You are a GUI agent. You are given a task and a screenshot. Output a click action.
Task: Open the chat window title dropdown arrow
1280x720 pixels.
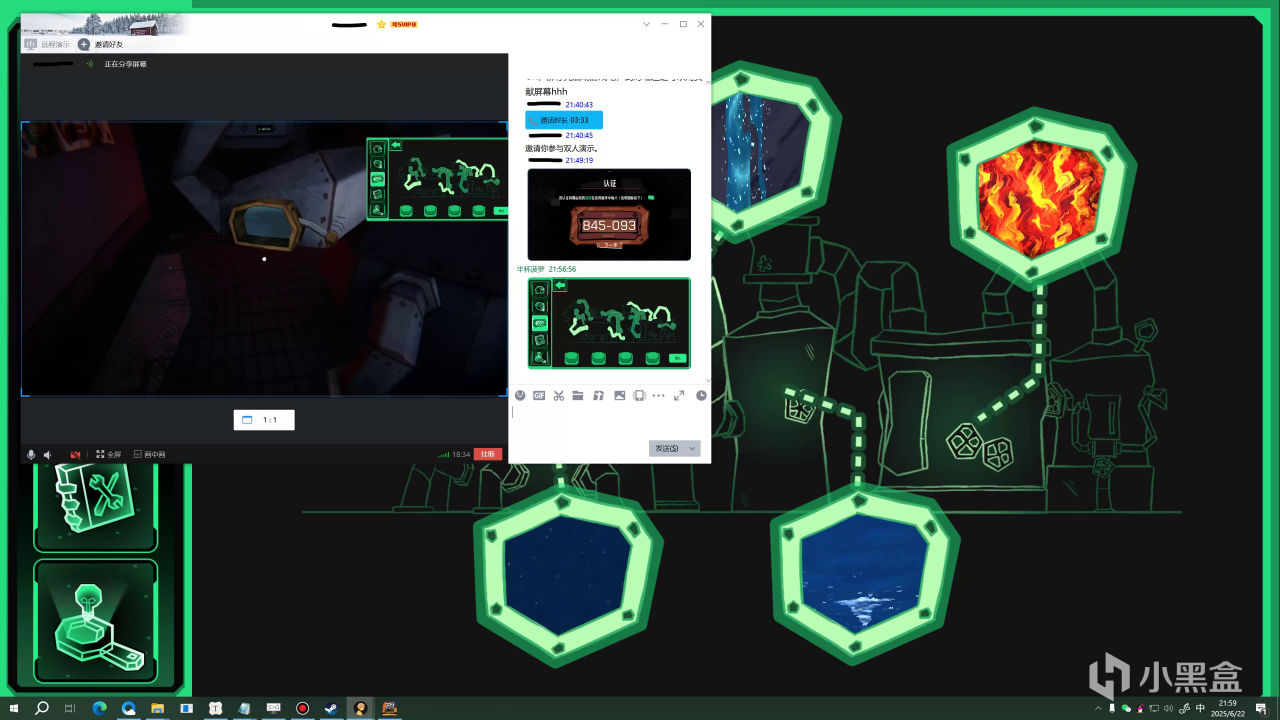point(646,24)
